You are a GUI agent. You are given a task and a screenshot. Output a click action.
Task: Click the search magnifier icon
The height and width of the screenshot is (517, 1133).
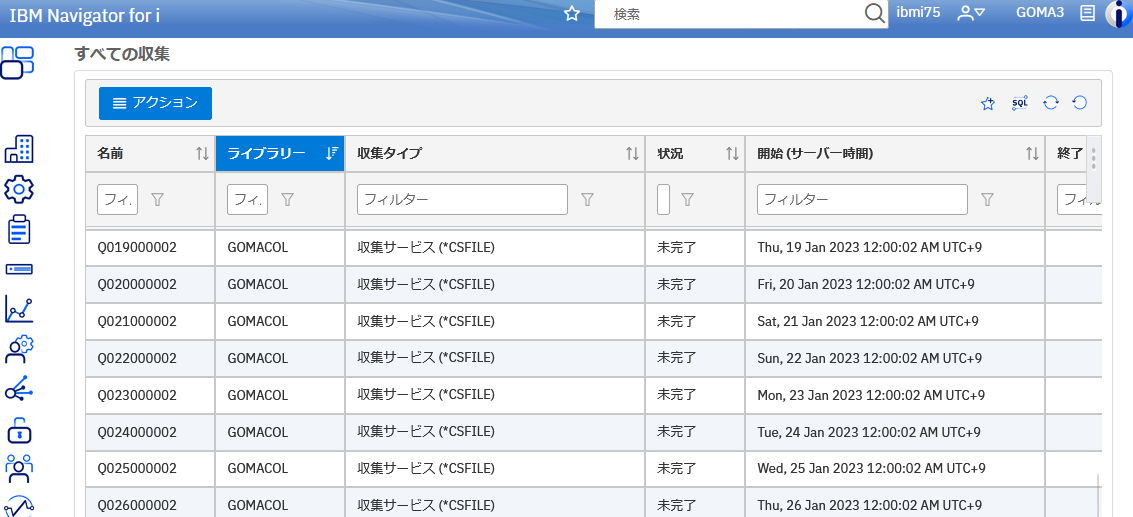pyautogui.click(x=874, y=14)
